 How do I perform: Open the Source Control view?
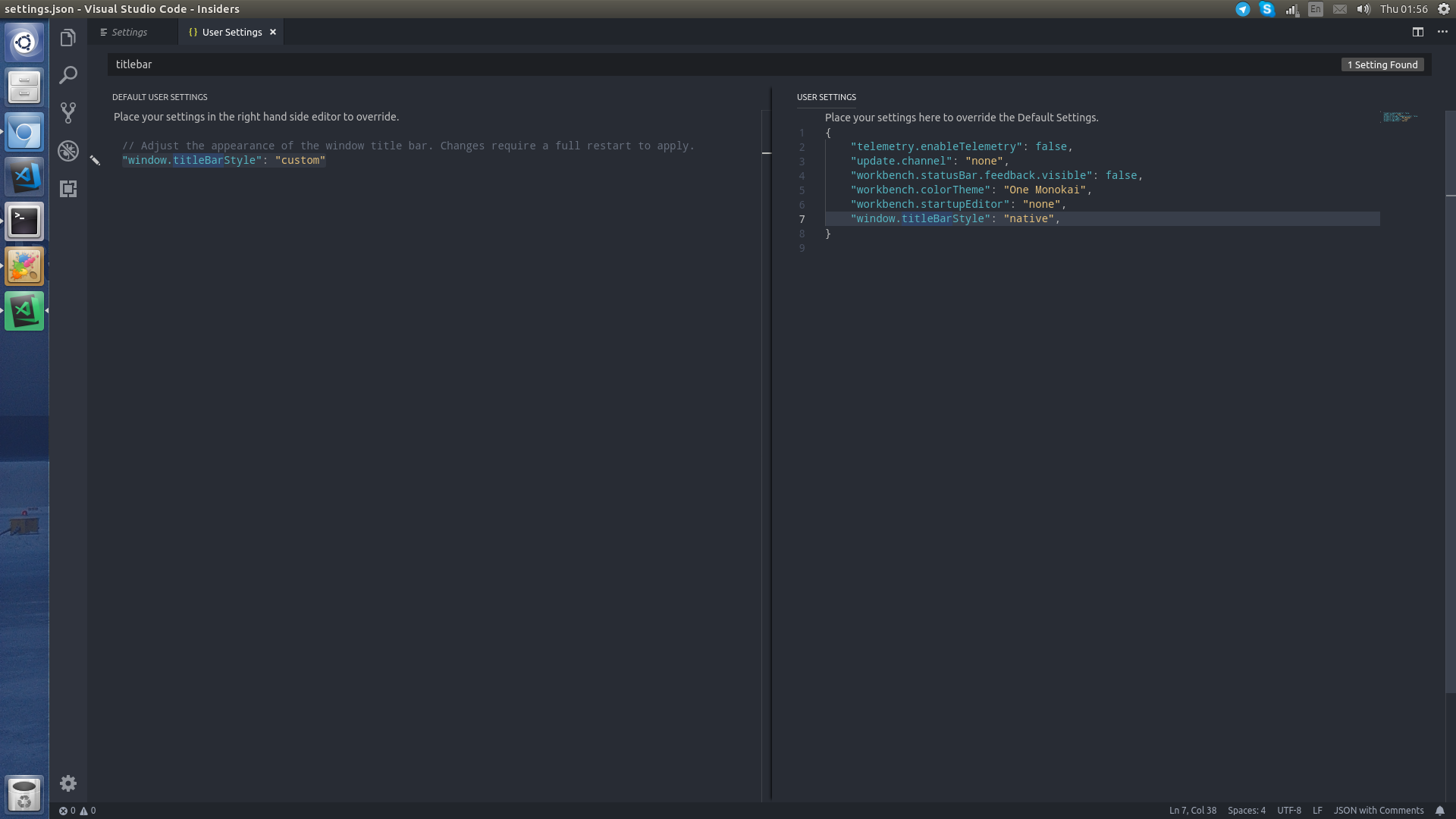[x=68, y=112]
